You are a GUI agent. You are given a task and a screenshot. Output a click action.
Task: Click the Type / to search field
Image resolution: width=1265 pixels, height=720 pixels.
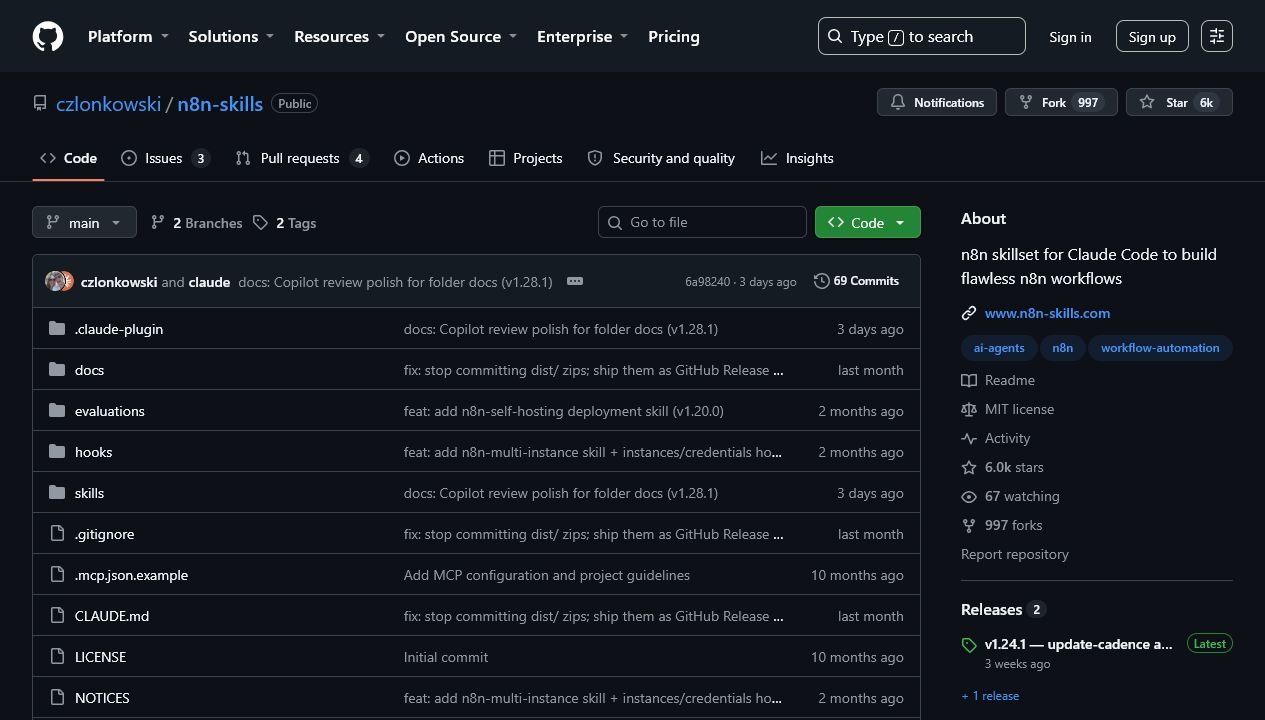(x=921, y=36)
